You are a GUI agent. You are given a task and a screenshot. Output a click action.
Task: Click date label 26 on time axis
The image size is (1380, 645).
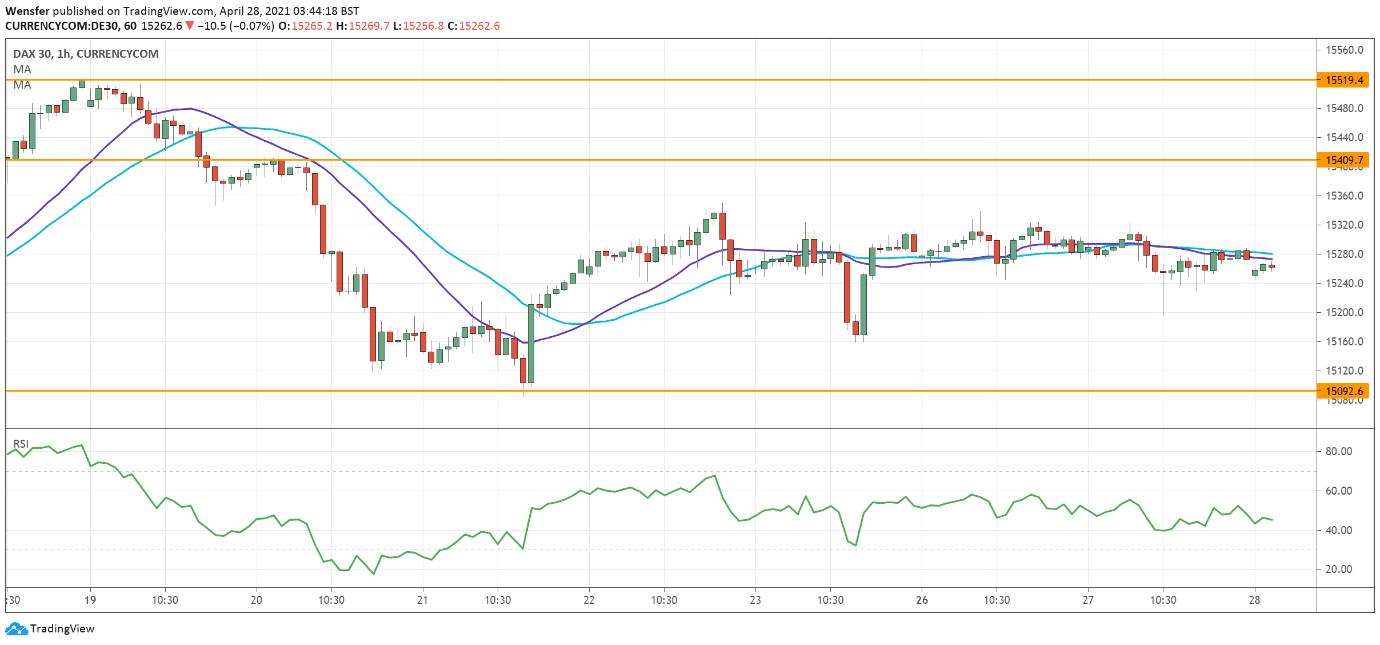click(x=922, y=600)
